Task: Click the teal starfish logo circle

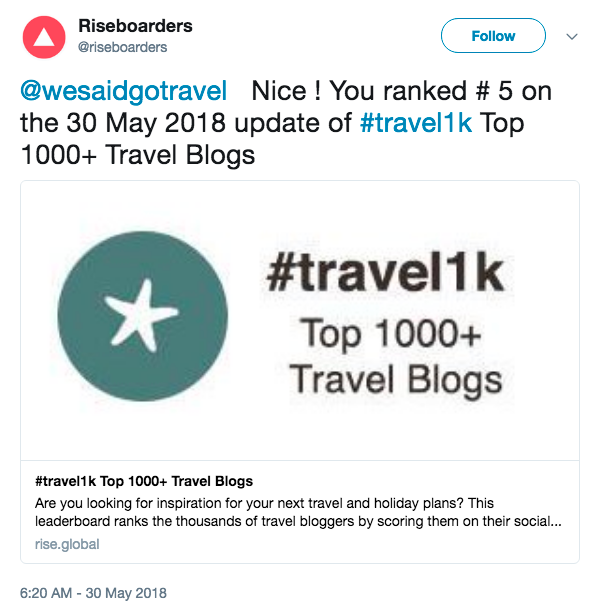Action: [x=143, y=316]
